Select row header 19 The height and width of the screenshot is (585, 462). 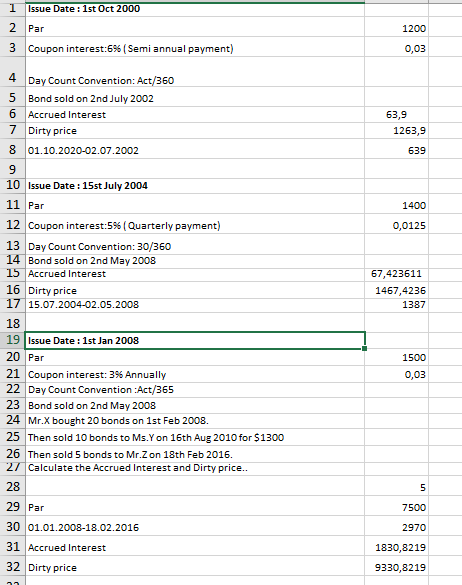13,340
